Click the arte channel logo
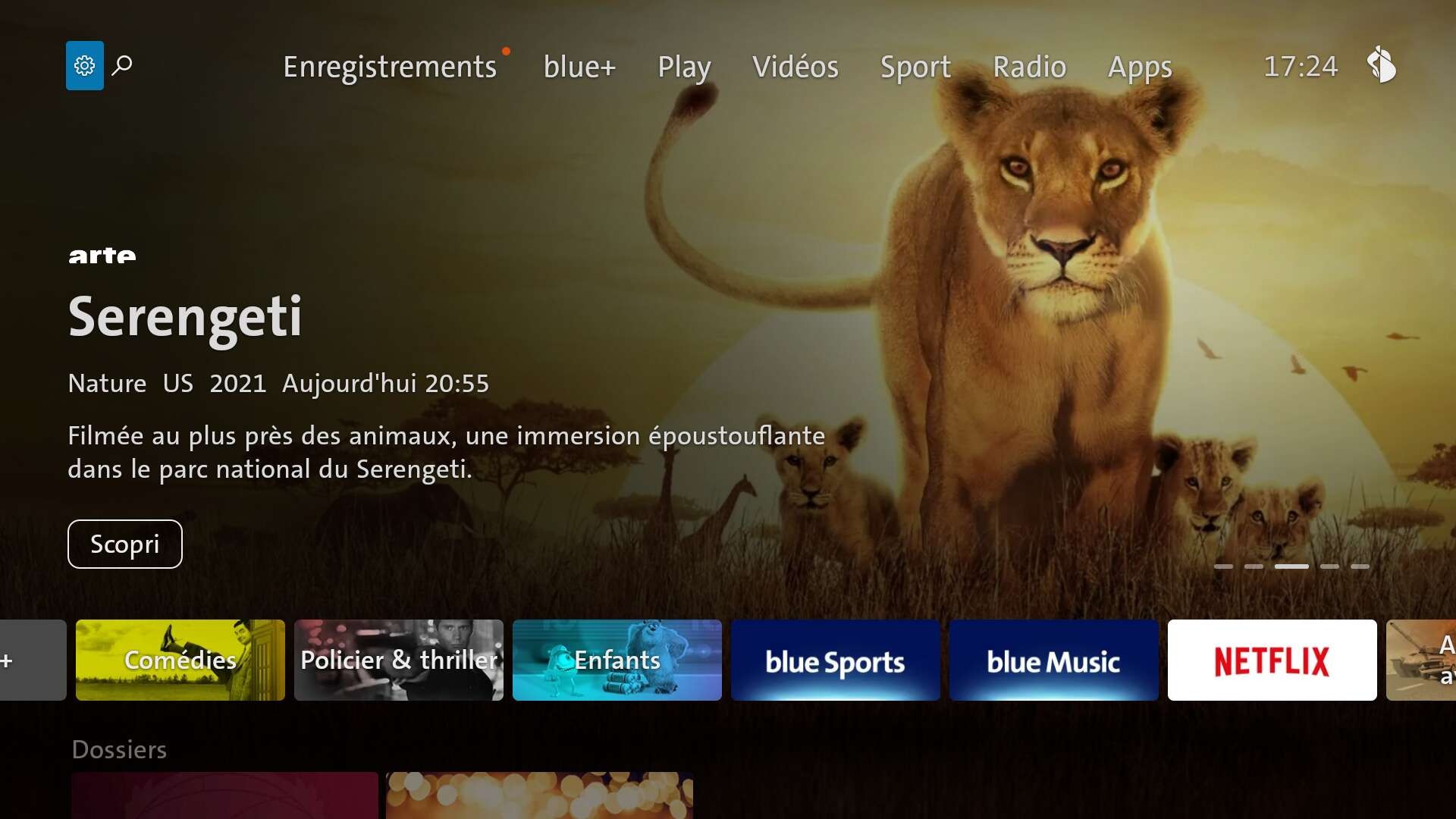 [x=102, y=255]
